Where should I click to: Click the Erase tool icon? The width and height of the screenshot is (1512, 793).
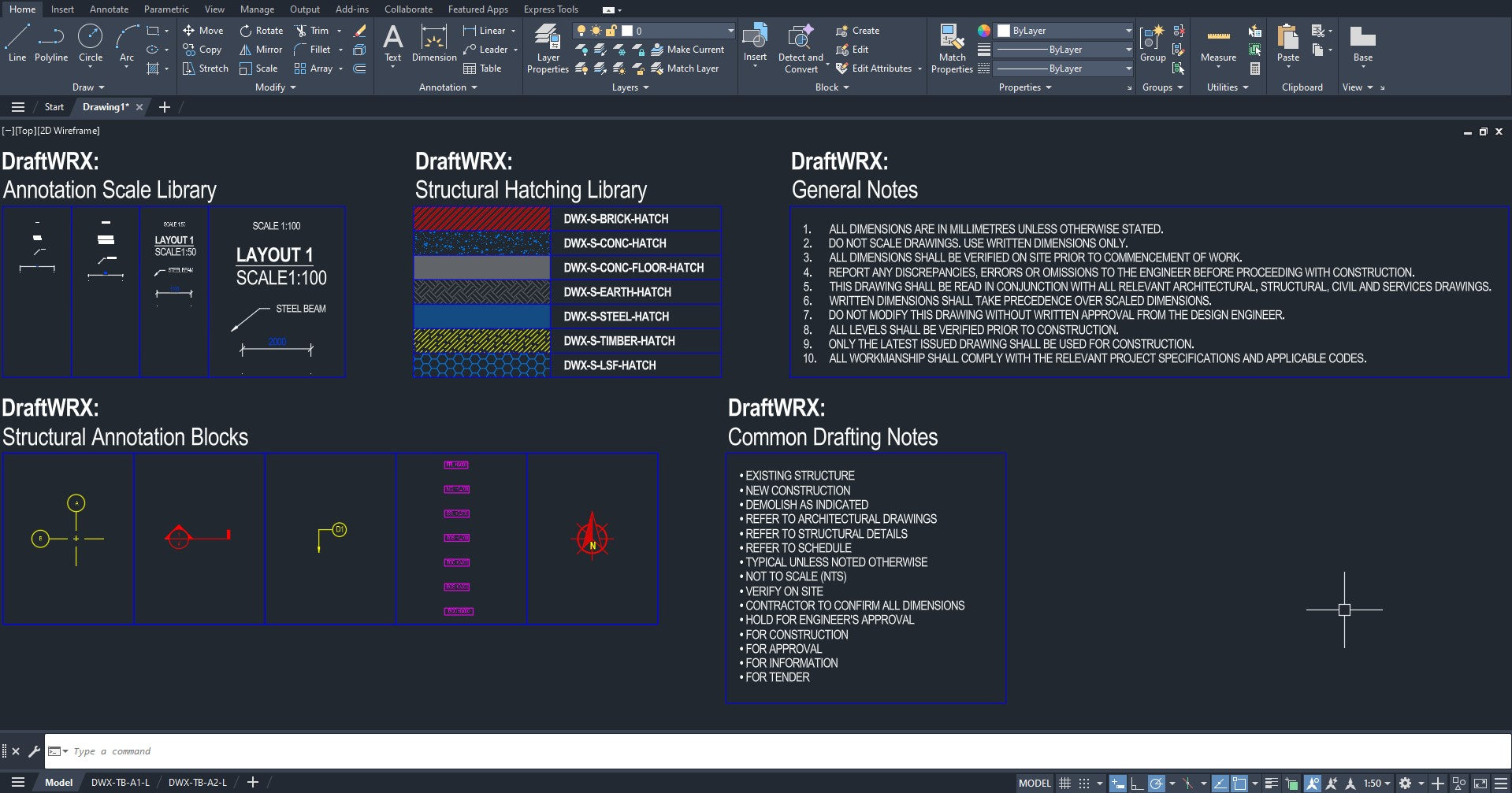click(359, 31)
